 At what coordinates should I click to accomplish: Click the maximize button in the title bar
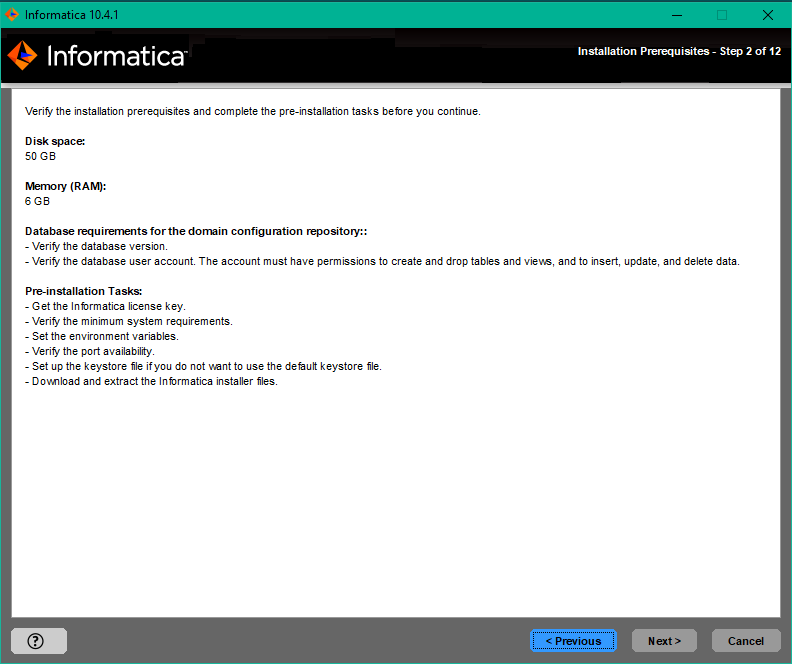(722, 15)
